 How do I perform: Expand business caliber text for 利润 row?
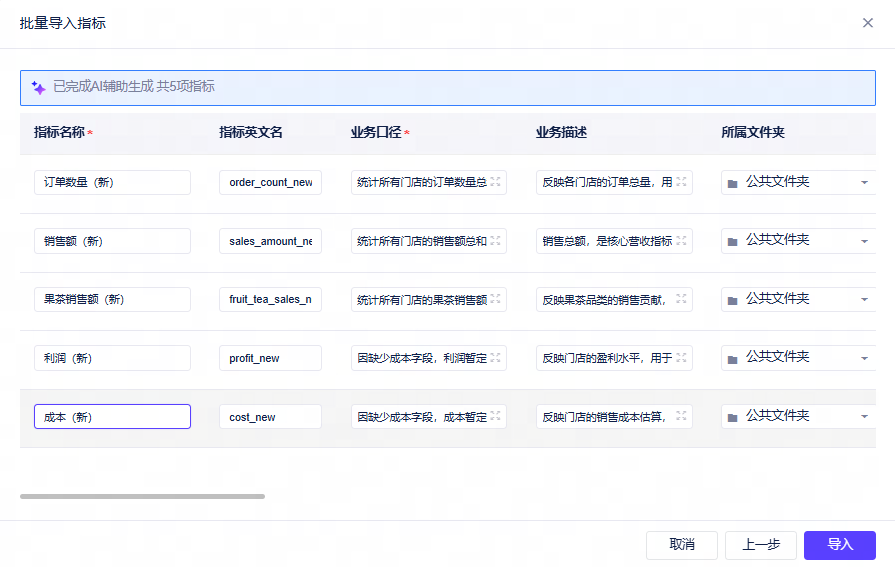click(495, 358)
